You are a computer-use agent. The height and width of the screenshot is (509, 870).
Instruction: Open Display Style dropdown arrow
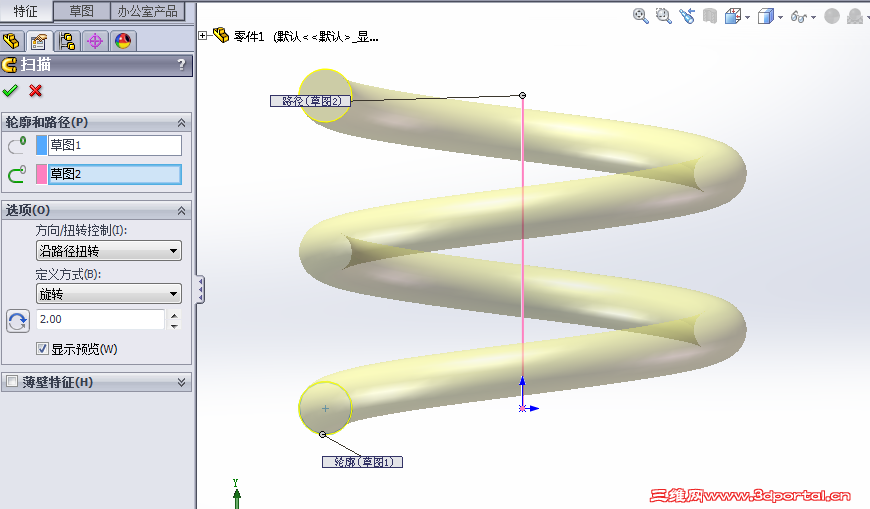(780, 18)
